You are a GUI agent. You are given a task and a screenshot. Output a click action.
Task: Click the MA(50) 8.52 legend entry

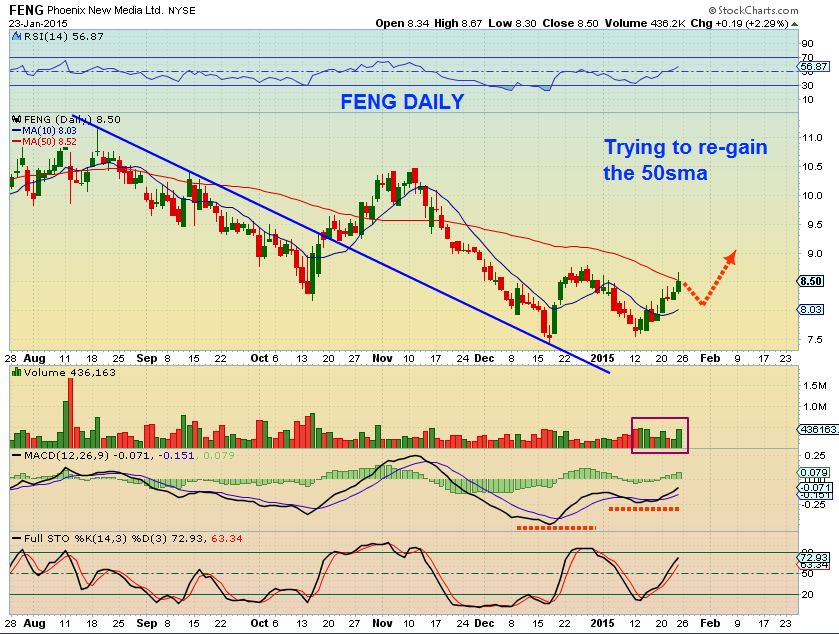point(49,142)
